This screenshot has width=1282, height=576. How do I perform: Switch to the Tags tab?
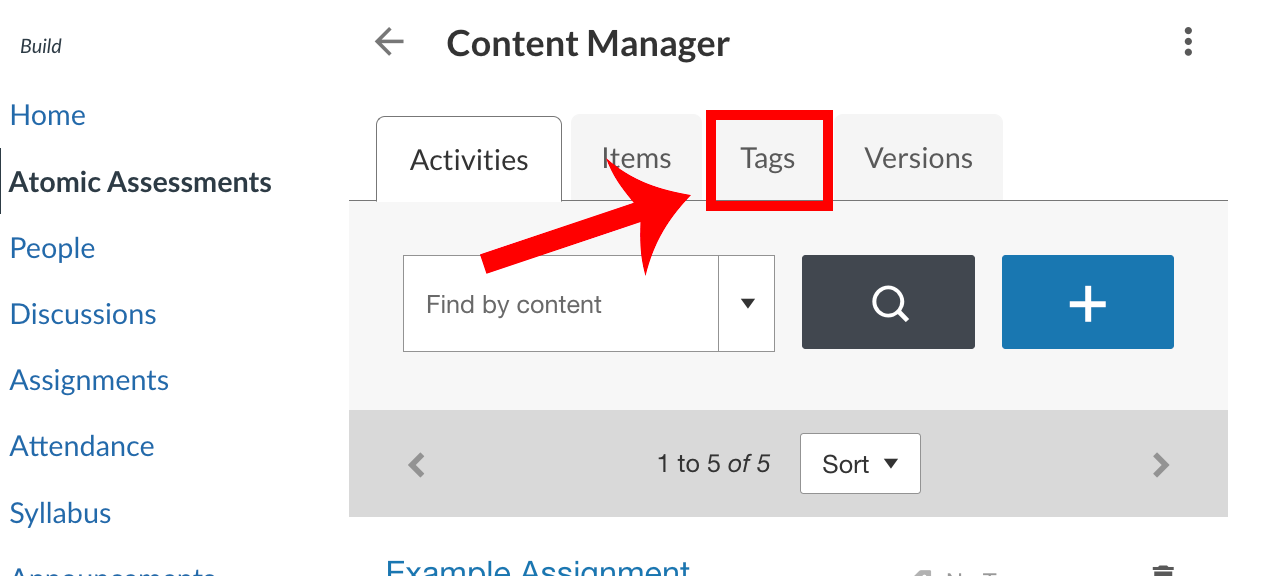click(768, 158)
